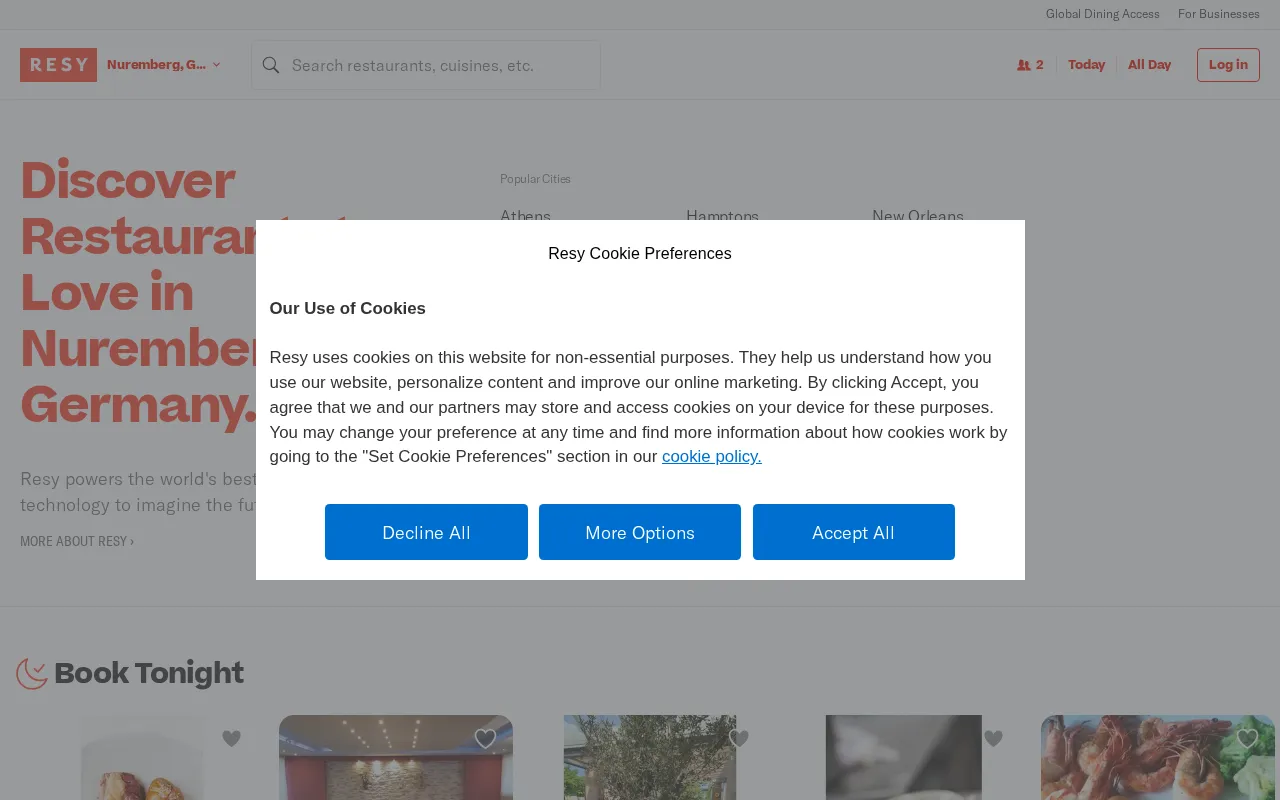This screenshot has width=1280, height=800.
Task: Open the cookie policy link
Action: pos(711,456)
